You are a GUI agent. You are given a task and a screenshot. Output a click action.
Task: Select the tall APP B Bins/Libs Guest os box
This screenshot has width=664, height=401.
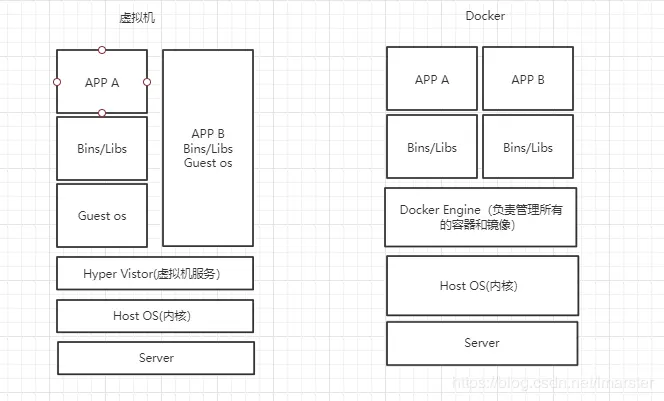coord(208,148)
